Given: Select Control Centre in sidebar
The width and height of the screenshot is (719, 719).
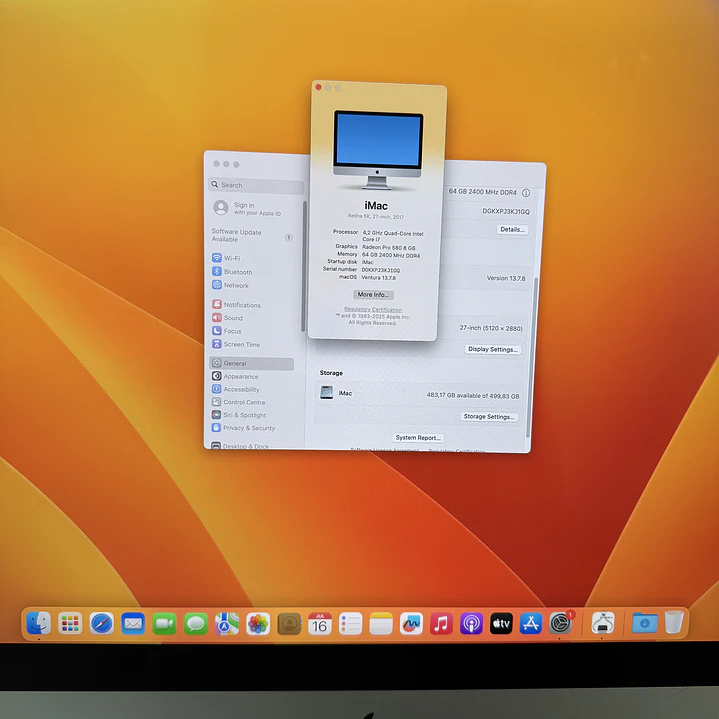Looking at the screenshot, I should (238, 402).
